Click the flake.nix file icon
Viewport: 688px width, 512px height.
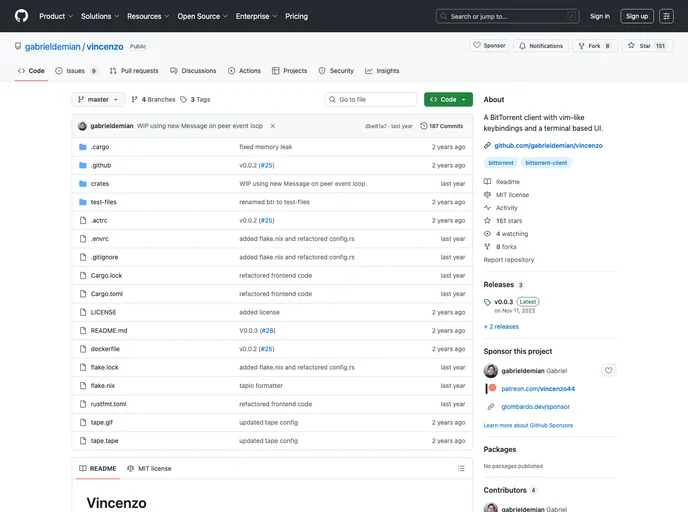click(x=83, y=386)
